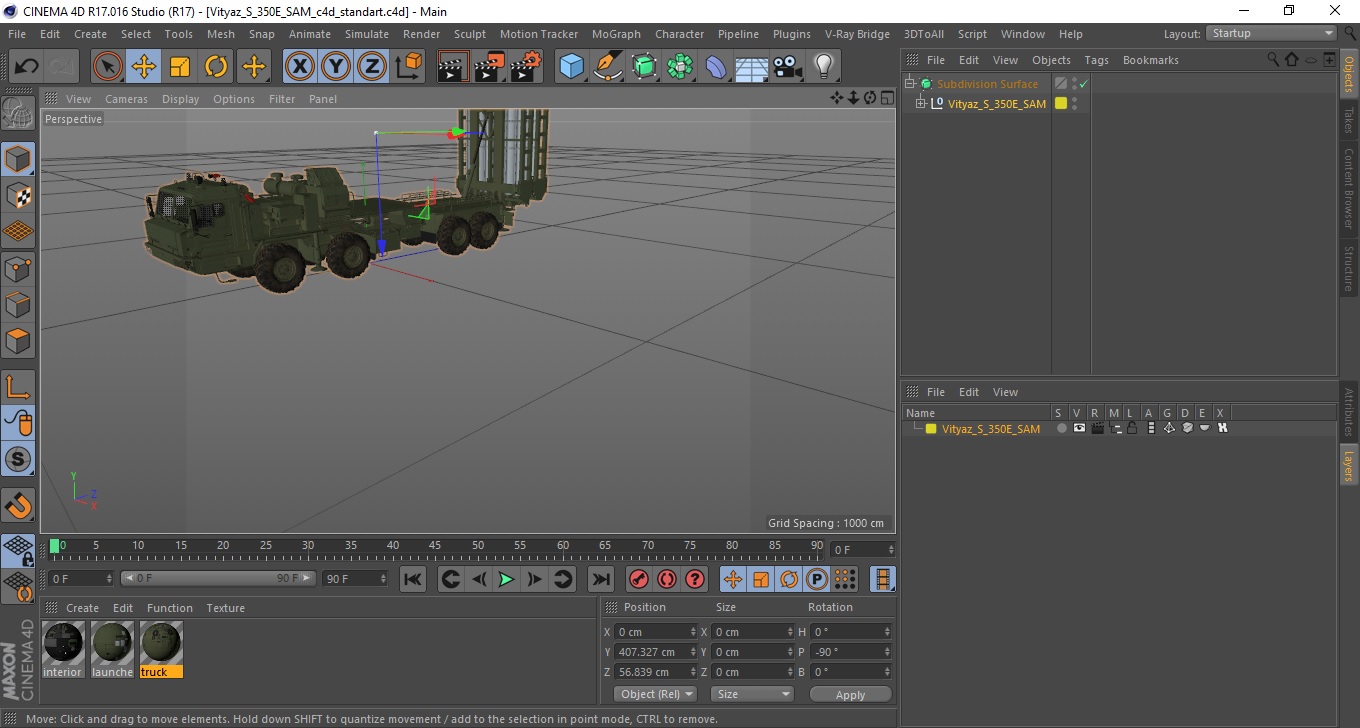
Task: Open the Object (Rel) coordinate dropdown
Action: (x=657, y=694)
